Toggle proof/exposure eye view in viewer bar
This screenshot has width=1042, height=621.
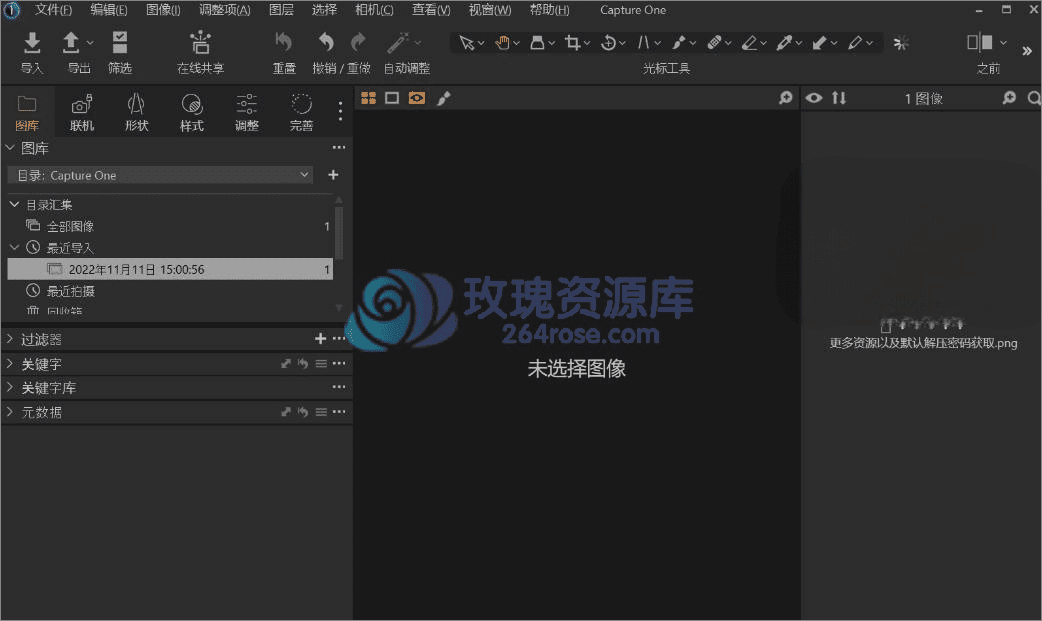coord(417,98)
